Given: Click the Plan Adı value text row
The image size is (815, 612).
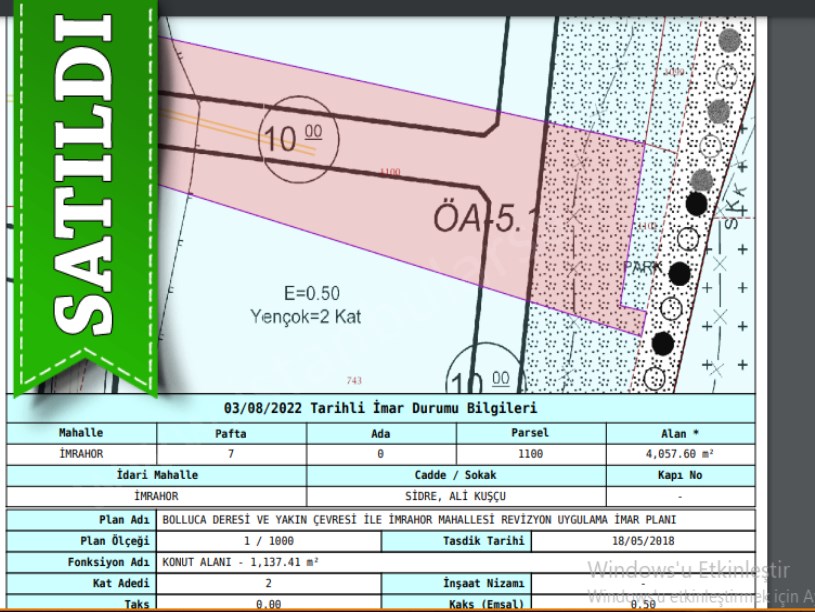Looking at the screenshot, I should click(418, 520).
